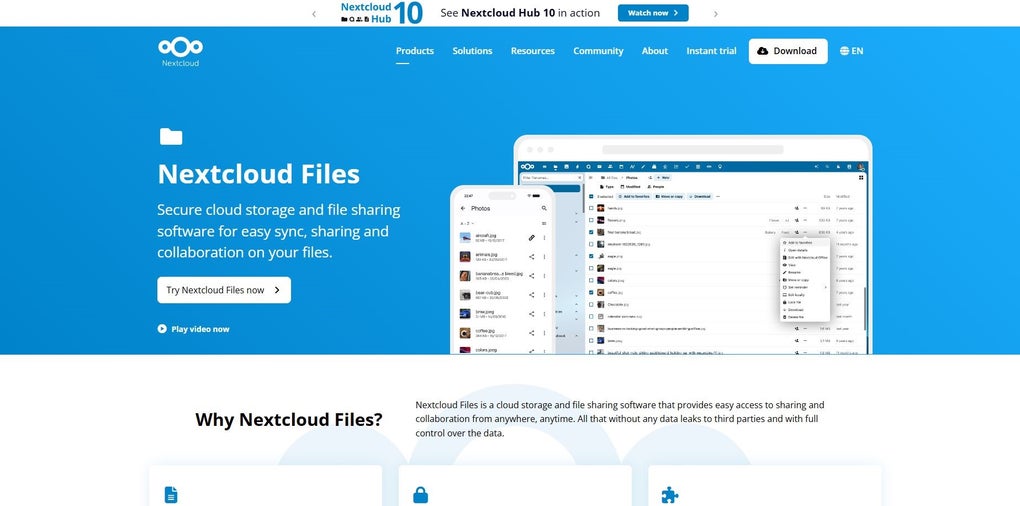Open the Solutions menu
The width and height of the screenshot is (1020, 506).
[472, 51]
